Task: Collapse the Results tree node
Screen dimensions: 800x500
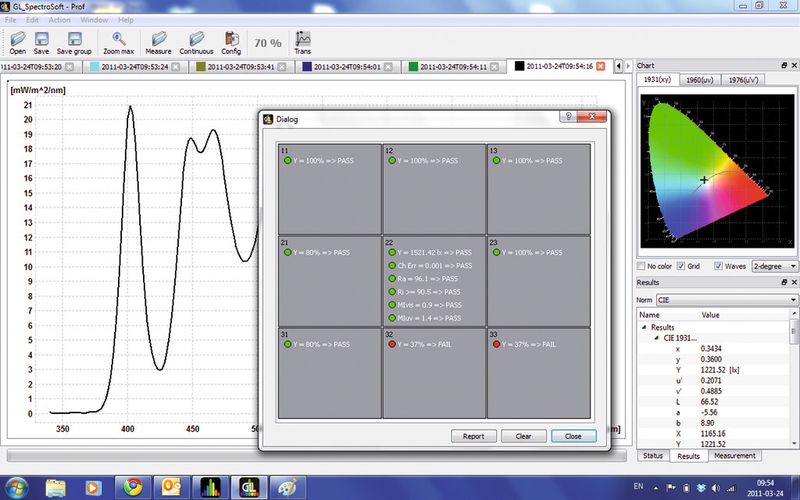Action: pyautogui.click(x=643, y=327)
